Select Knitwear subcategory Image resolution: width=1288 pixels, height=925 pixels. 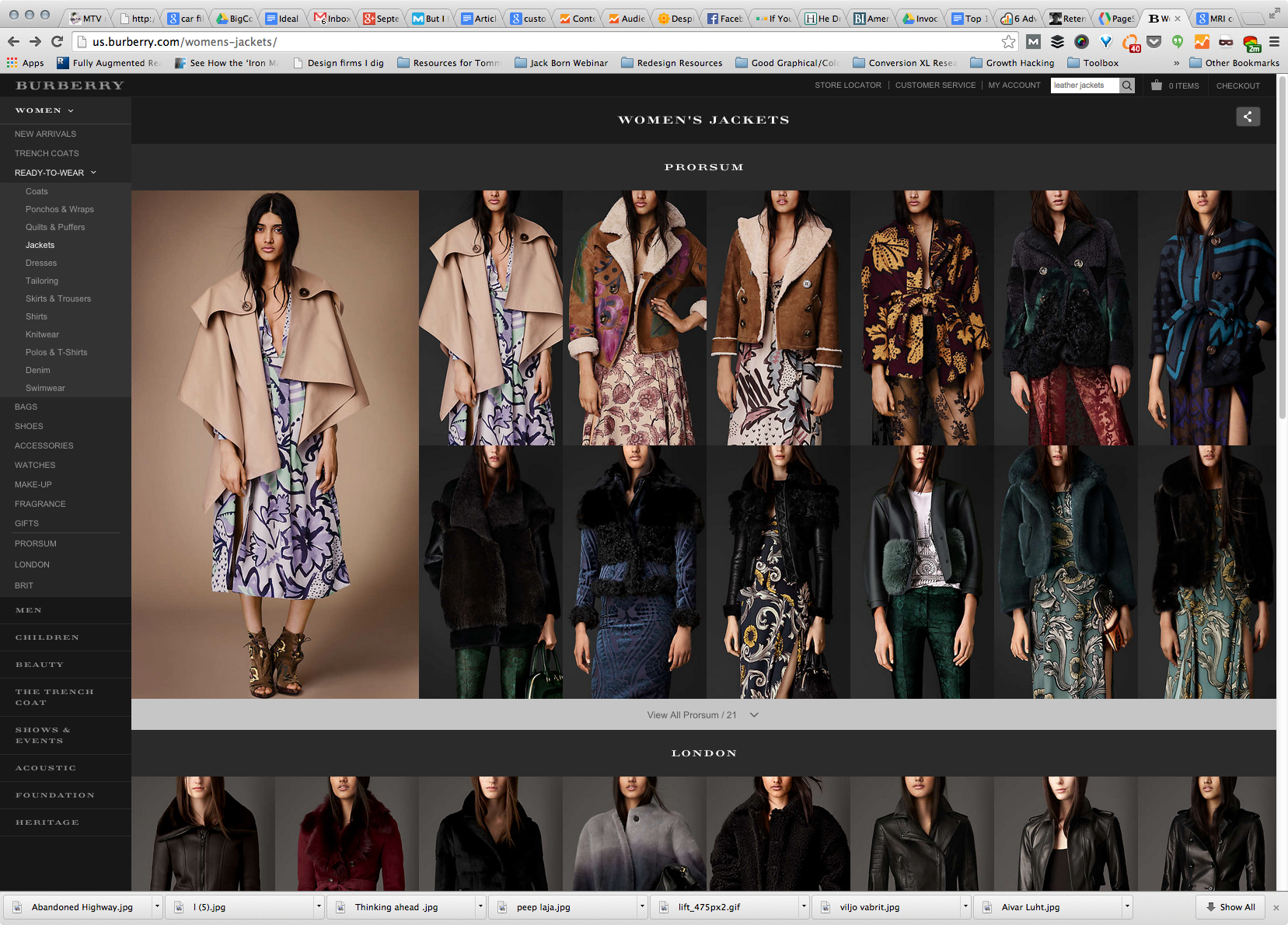pos(42,334)
